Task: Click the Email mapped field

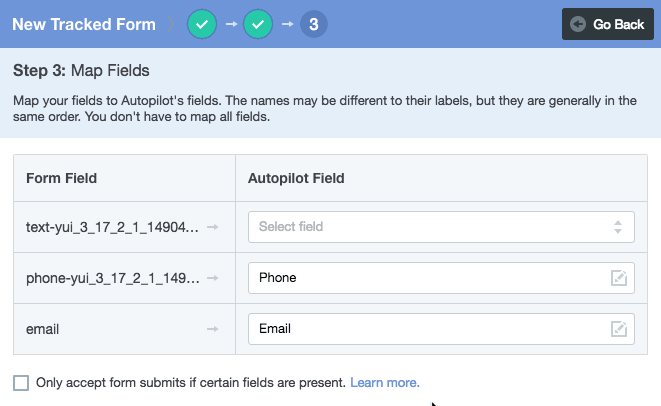Action: [x=441, y=329]
